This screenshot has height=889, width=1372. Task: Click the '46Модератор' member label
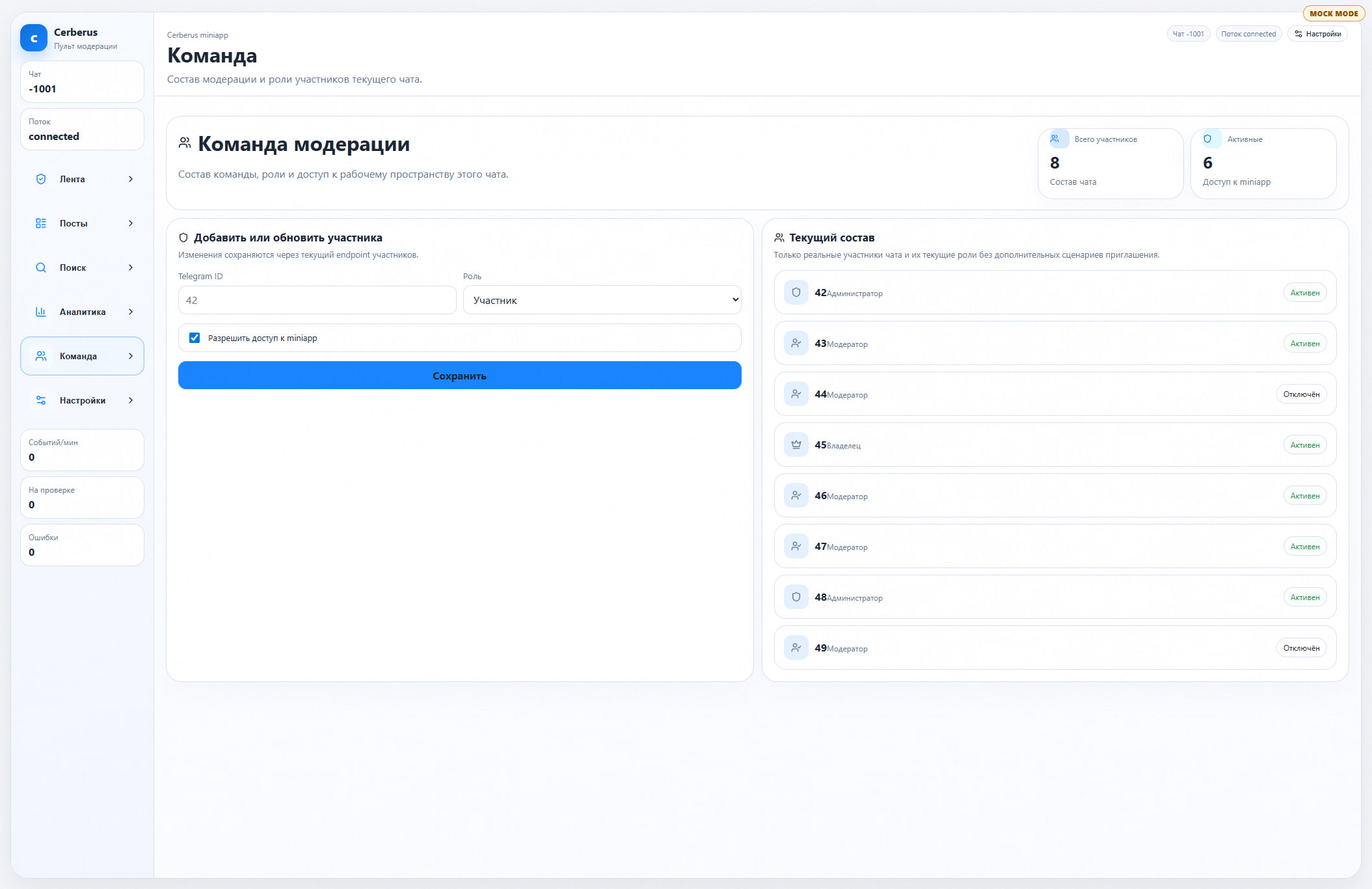pos(841,496)
